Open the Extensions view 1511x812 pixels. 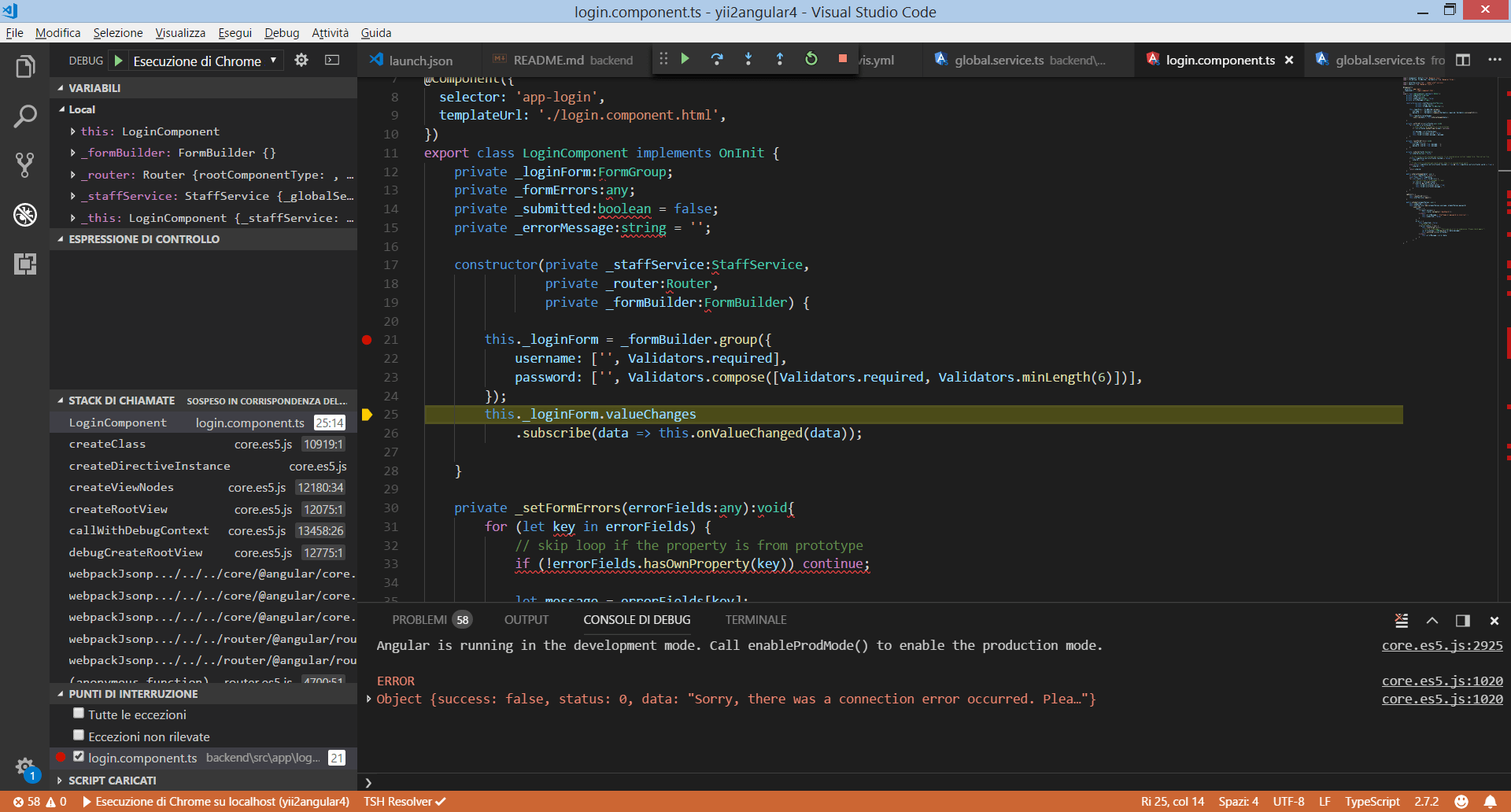tap(25, 264)
